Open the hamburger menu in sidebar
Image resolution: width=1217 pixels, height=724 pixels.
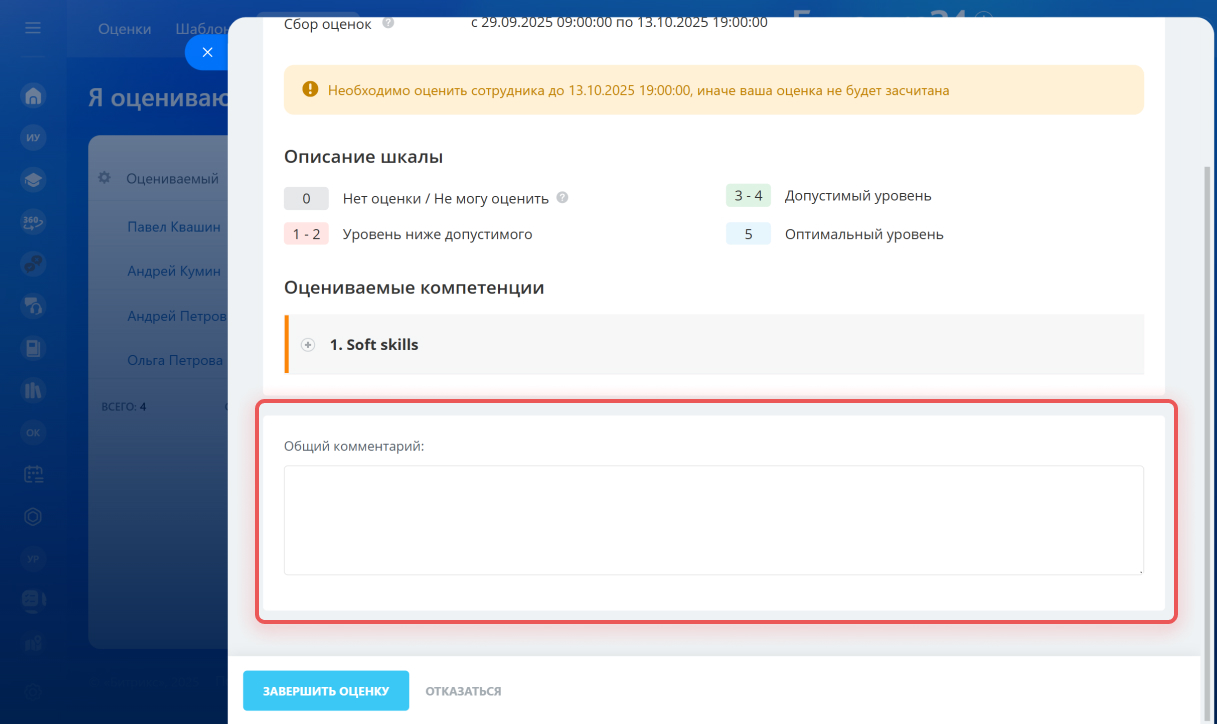[x=33, y=28]
